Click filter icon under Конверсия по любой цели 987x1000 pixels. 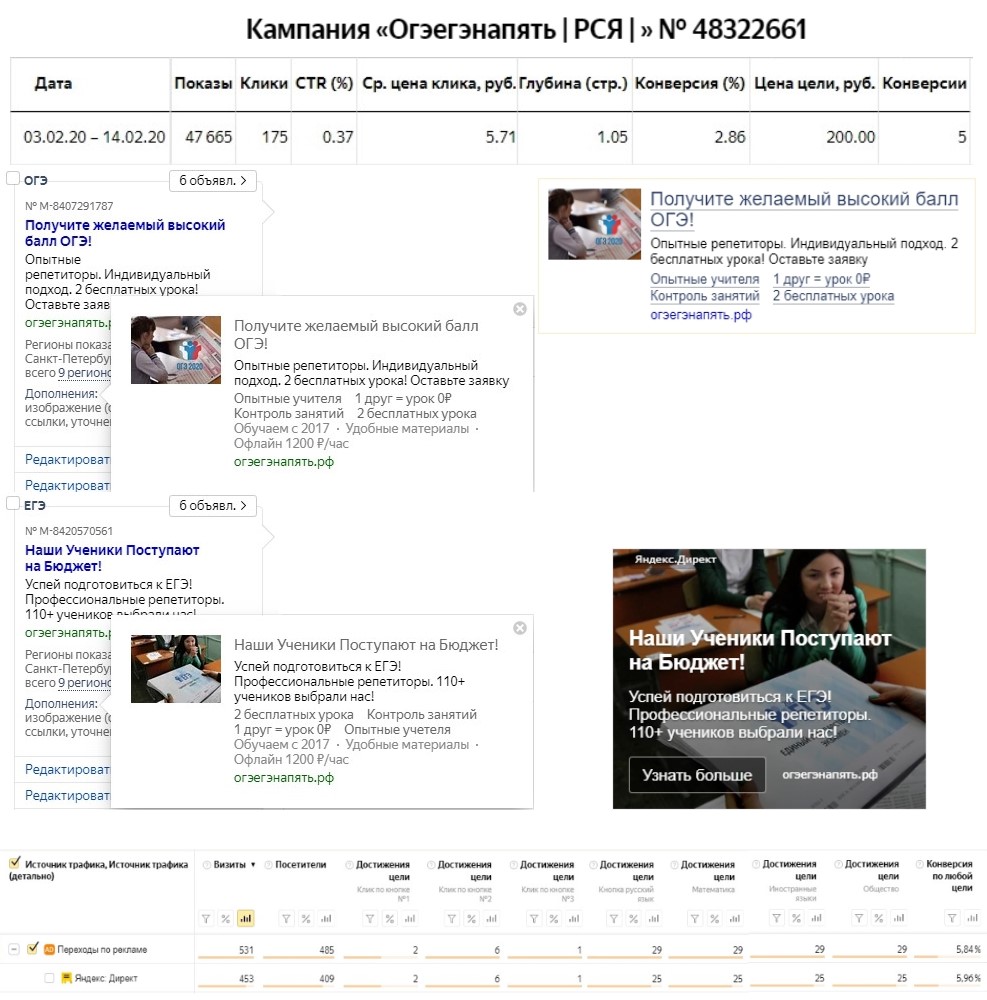click(952, 918)
